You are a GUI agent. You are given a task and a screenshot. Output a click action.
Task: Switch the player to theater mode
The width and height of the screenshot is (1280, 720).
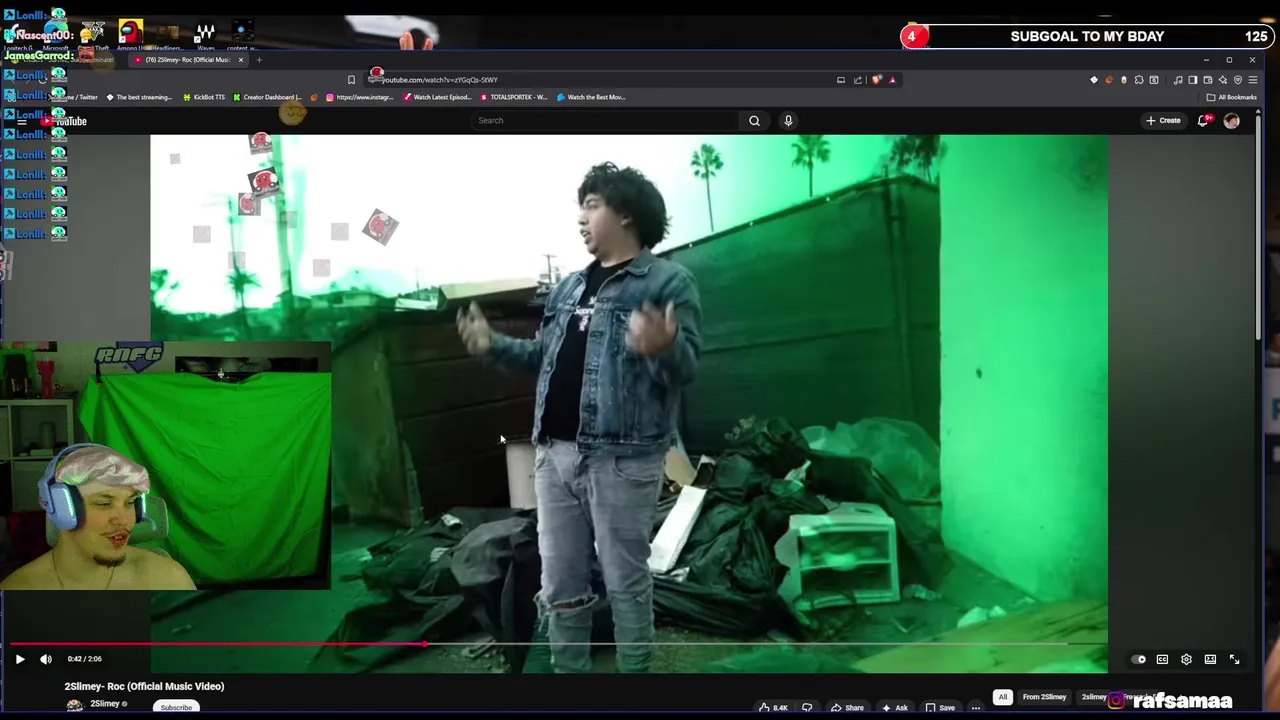point(1210,659)
